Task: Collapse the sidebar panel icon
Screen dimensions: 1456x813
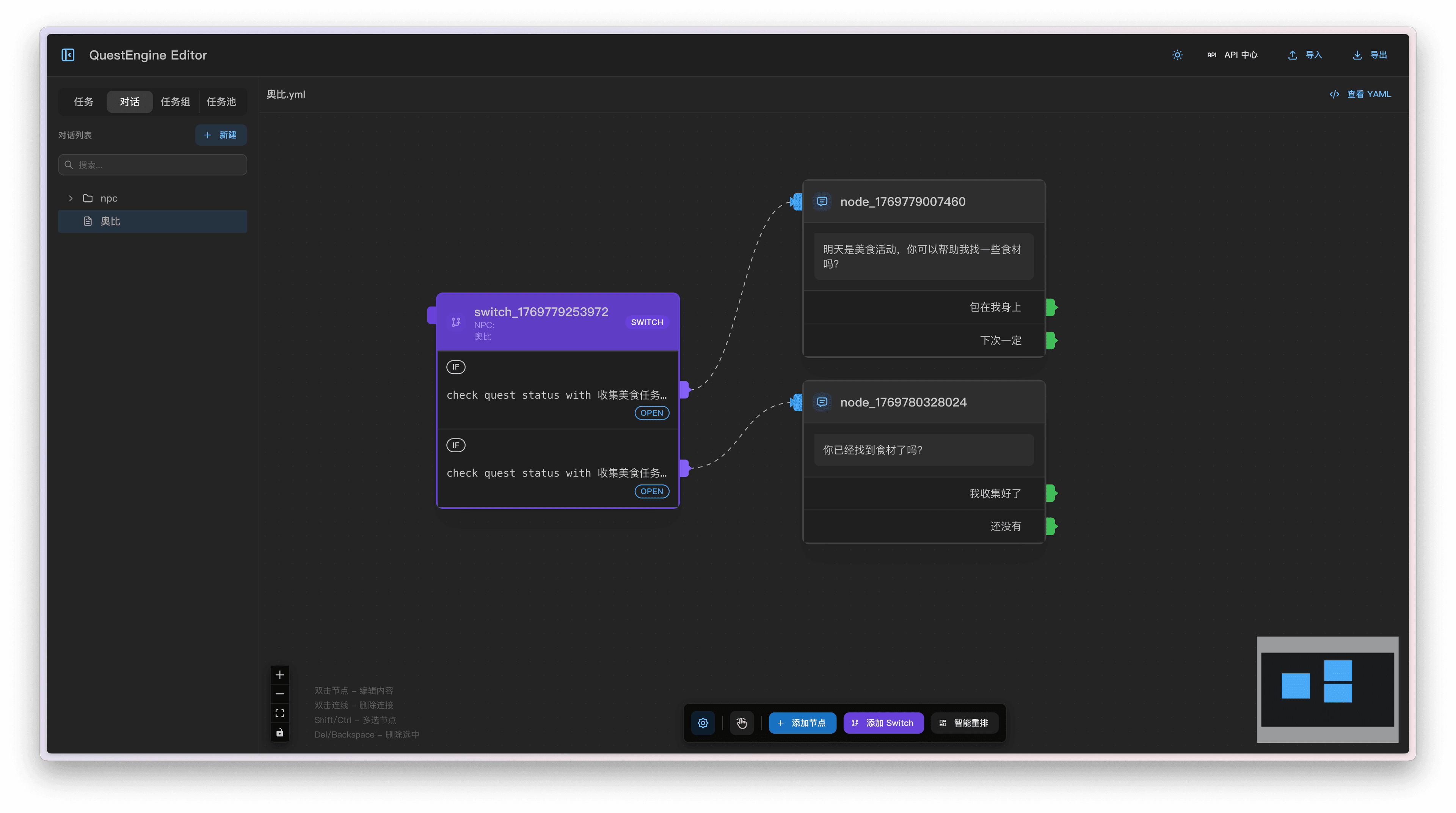Action: [x=68, y=55]
